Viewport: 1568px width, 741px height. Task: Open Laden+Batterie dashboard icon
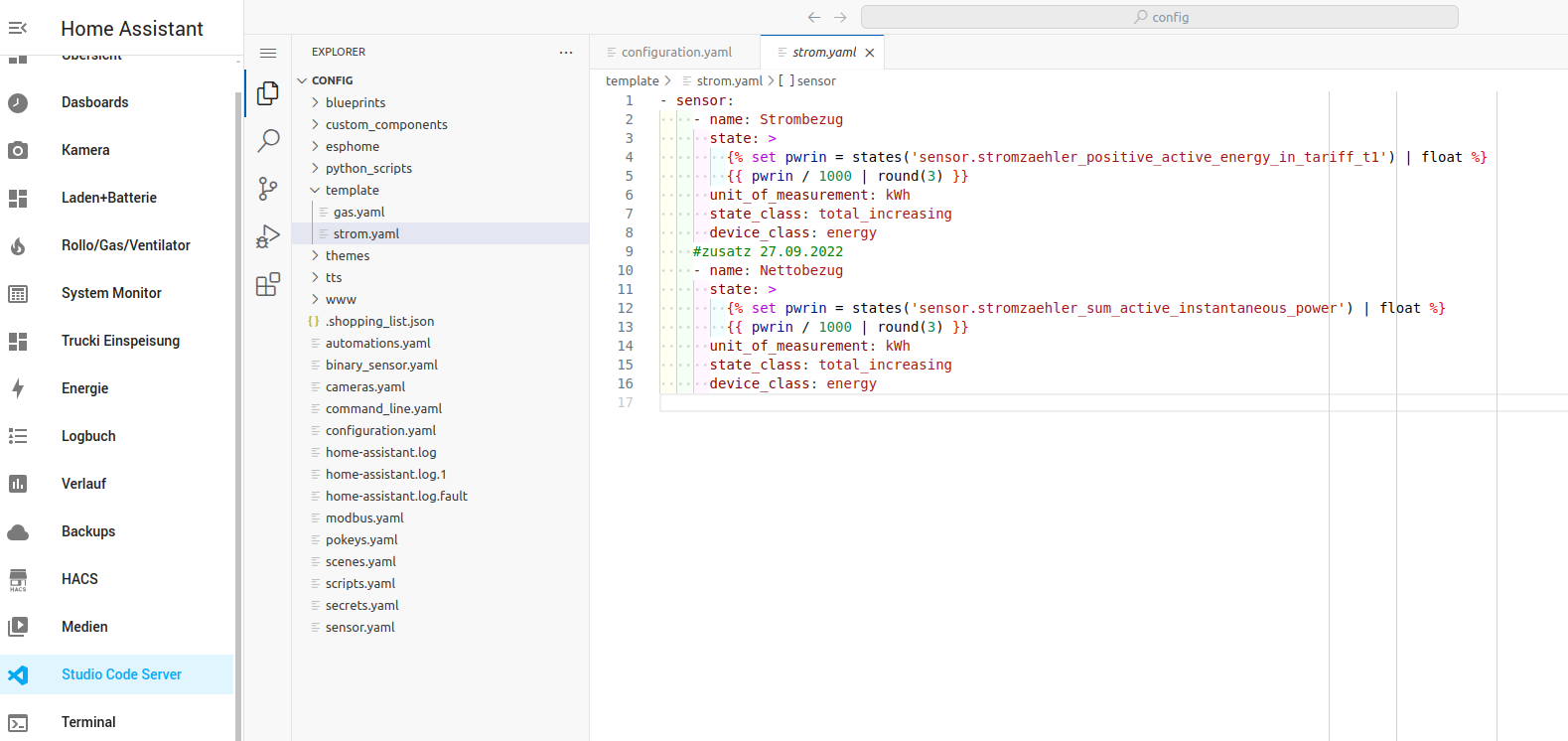click(18, 198)
